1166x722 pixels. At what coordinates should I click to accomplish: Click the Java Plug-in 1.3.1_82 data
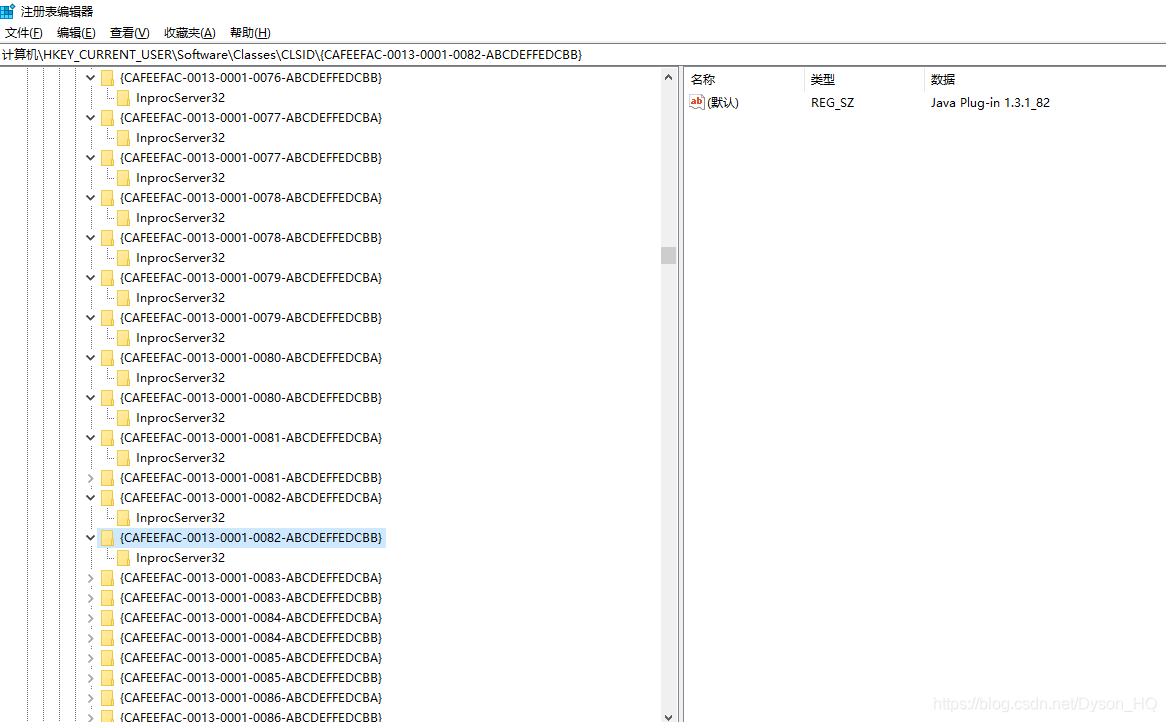pos(990,103)
